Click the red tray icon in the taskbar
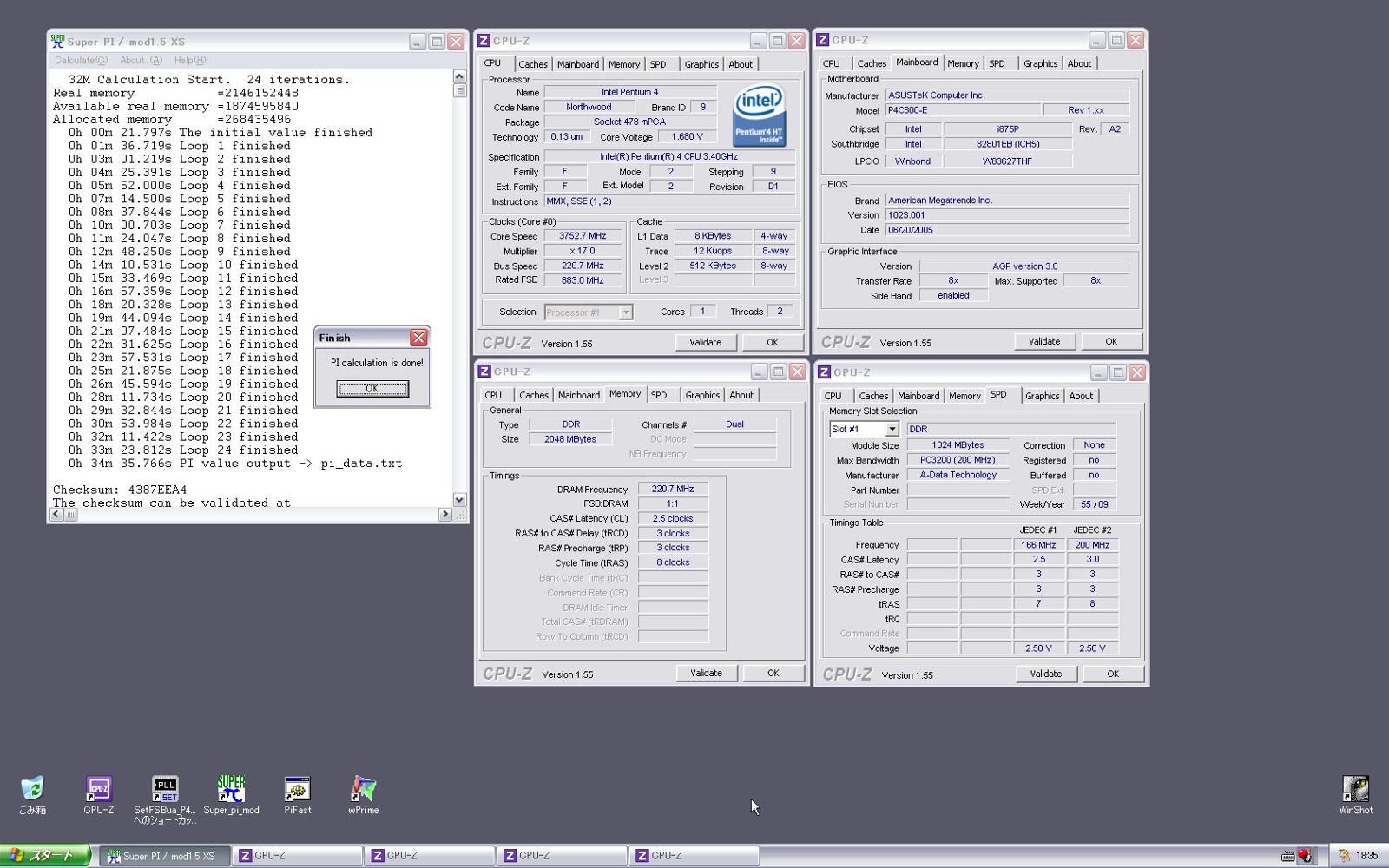 pyautogui.click(x=1305, y=856)
